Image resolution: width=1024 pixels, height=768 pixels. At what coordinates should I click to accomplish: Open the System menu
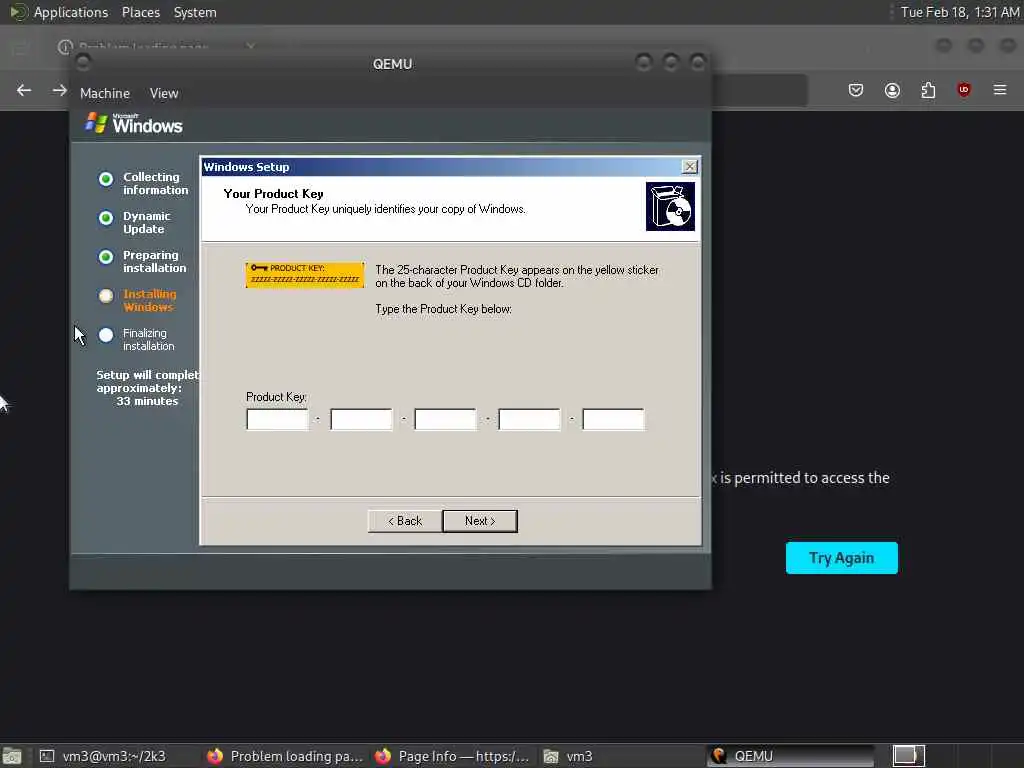coord(195,12)
